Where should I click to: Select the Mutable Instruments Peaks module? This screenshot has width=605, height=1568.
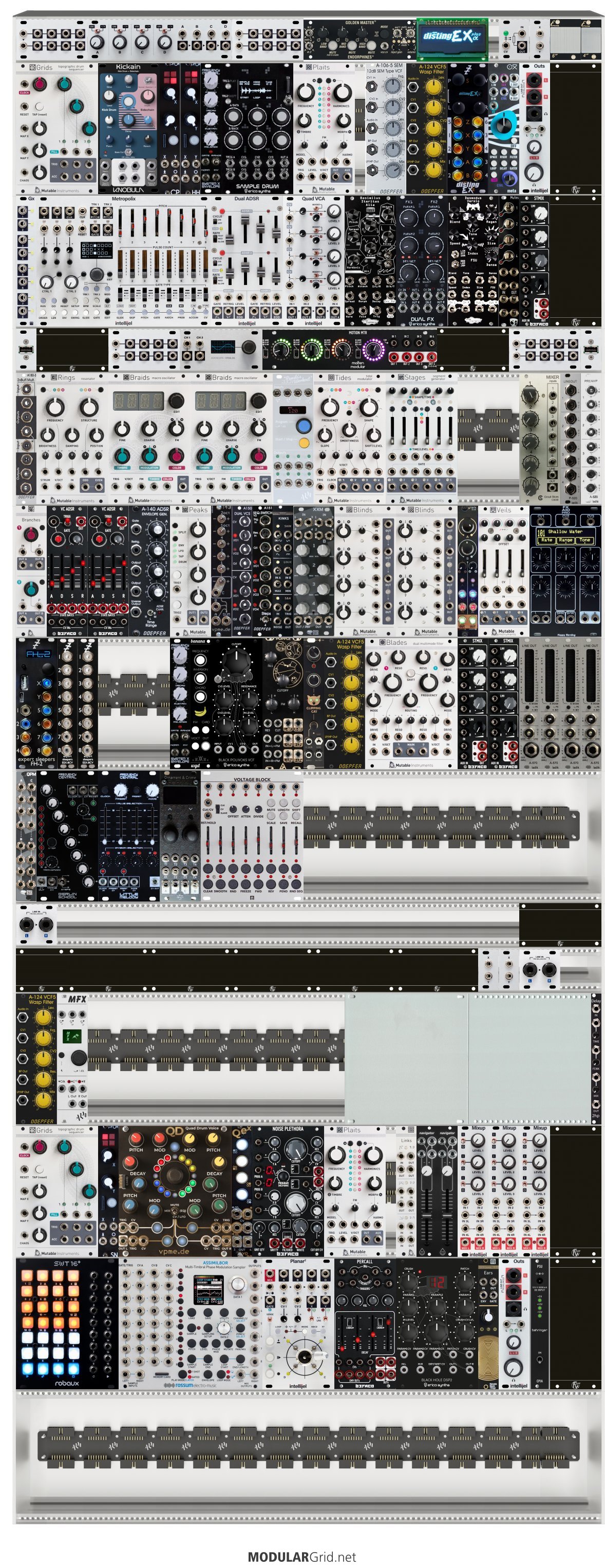[191, 571]
